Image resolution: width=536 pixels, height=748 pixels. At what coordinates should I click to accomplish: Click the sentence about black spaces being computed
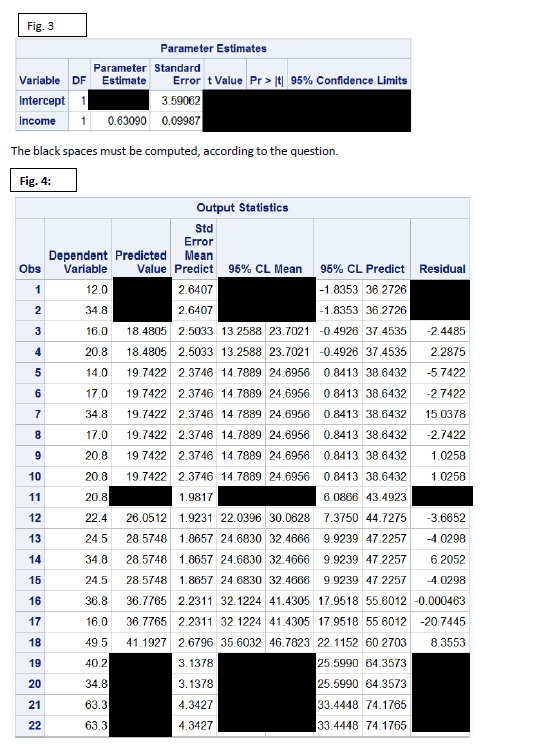point(175,151)
